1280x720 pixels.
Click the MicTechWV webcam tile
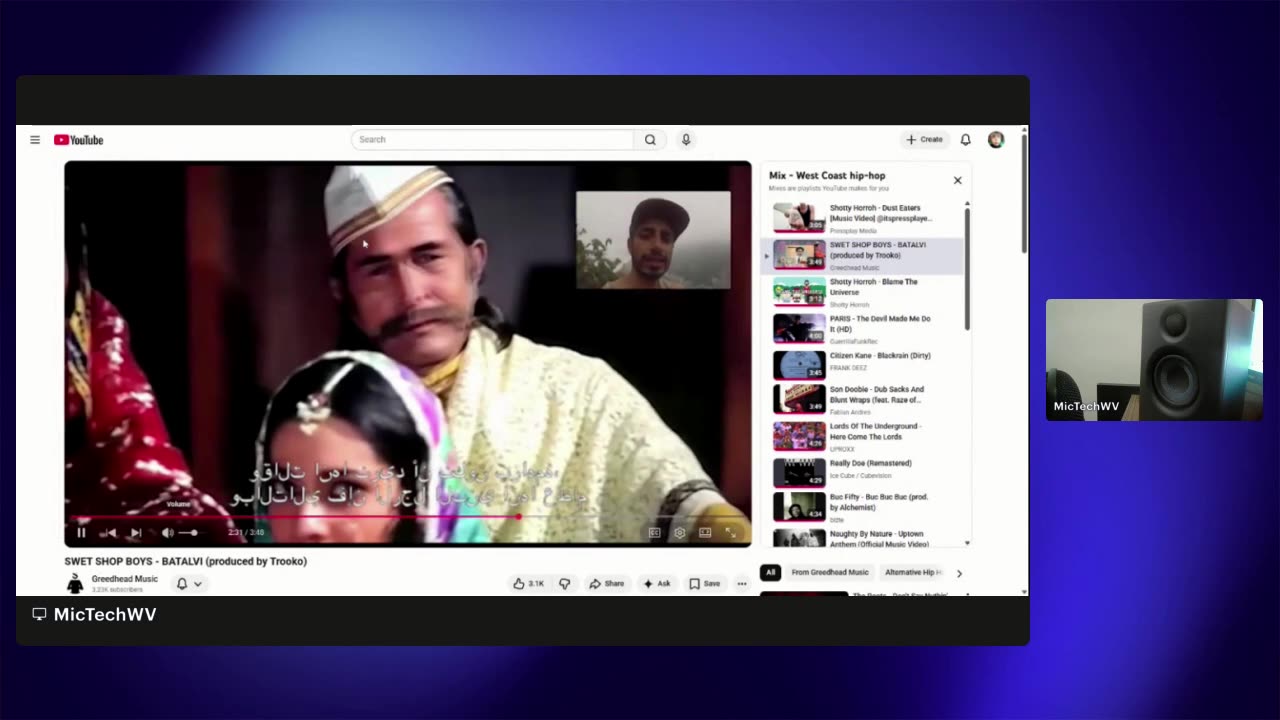tap(1154, 360)
